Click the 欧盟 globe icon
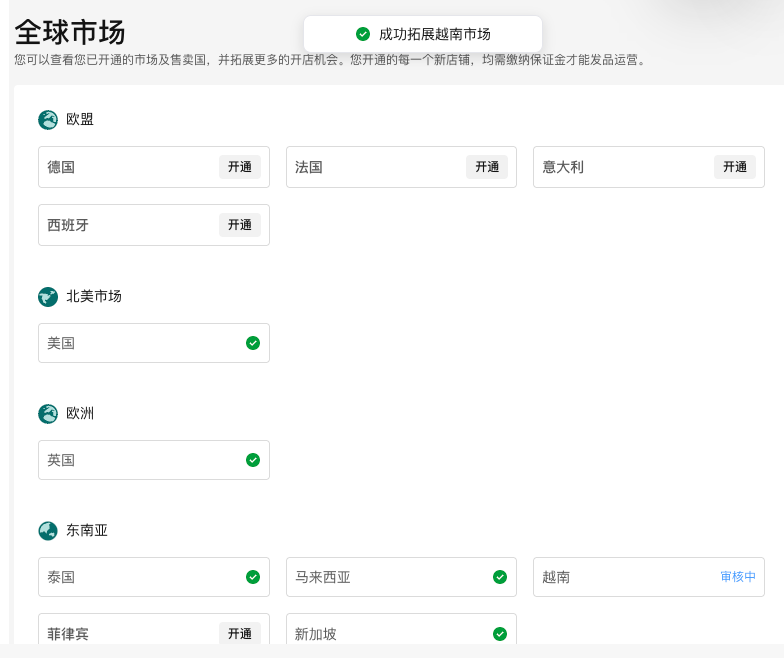Viewport: 784px width, 658px height. coord(48,120)
